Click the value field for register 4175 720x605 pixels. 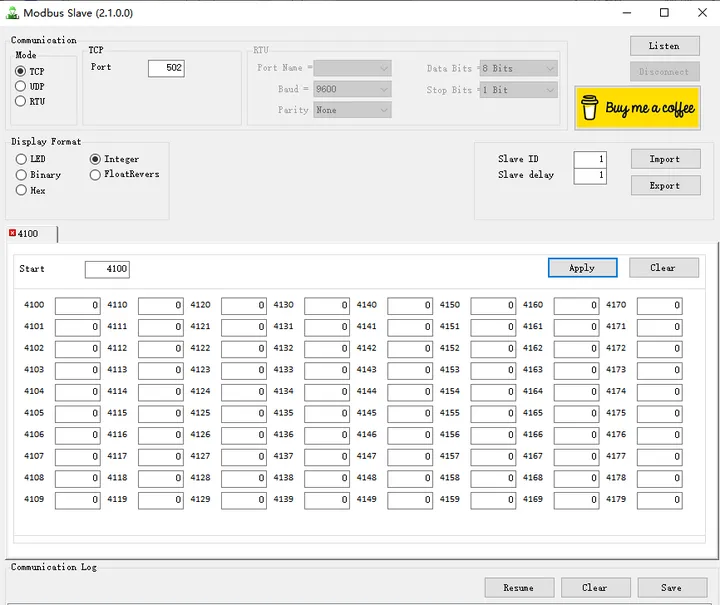[x=659, y=414]
